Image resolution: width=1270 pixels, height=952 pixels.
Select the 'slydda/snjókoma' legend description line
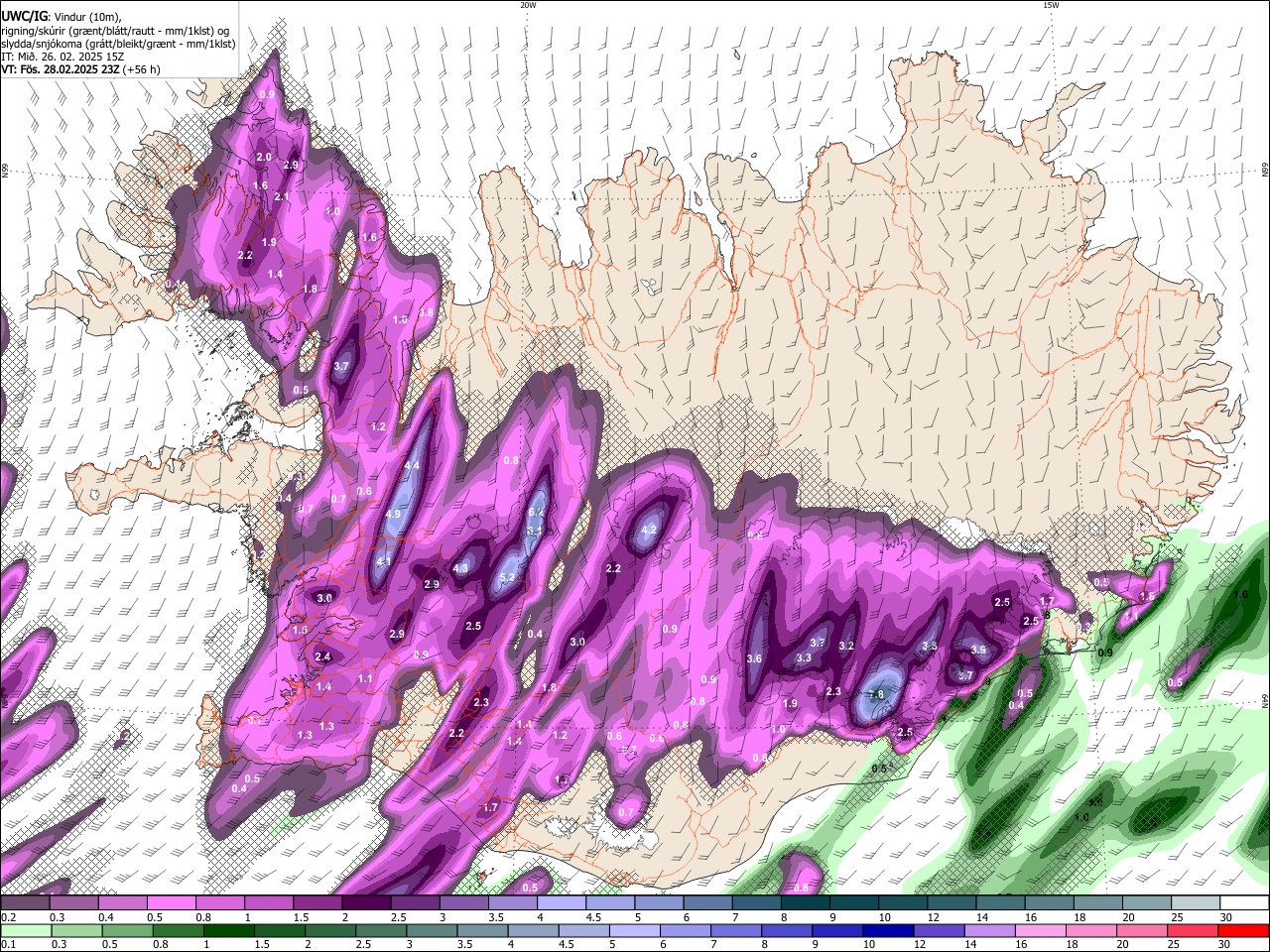pos(118,44)
